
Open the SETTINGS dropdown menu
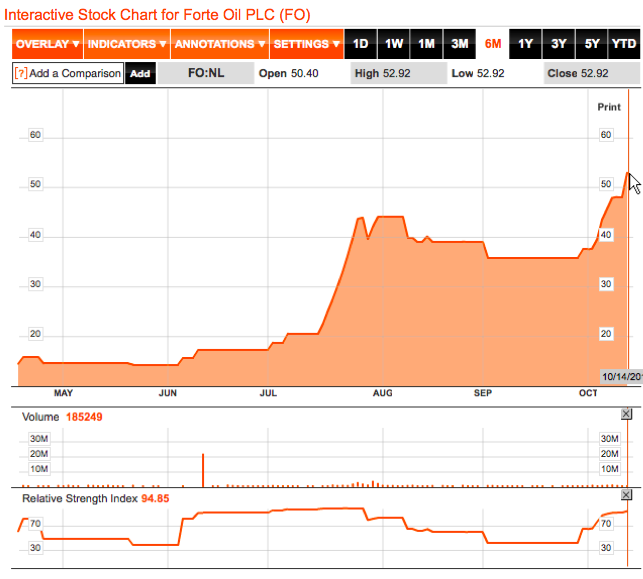pos(306,44)
